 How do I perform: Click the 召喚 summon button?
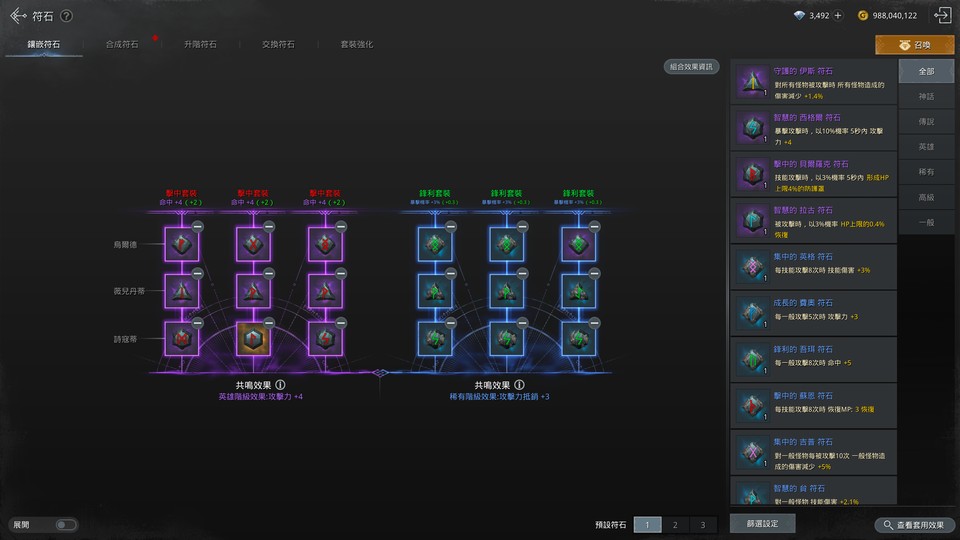[914, 45]
